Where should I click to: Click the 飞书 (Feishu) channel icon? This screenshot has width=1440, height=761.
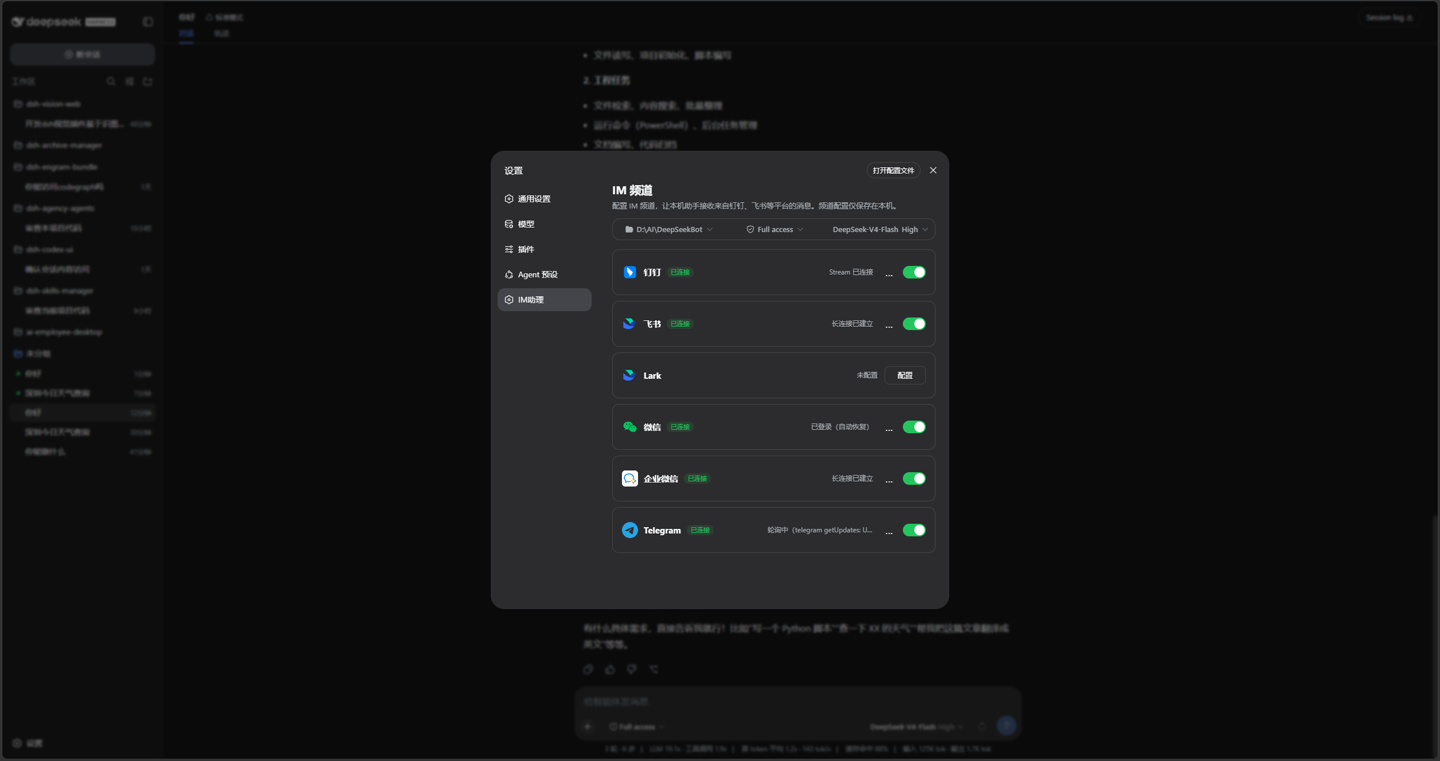[629, 324]
